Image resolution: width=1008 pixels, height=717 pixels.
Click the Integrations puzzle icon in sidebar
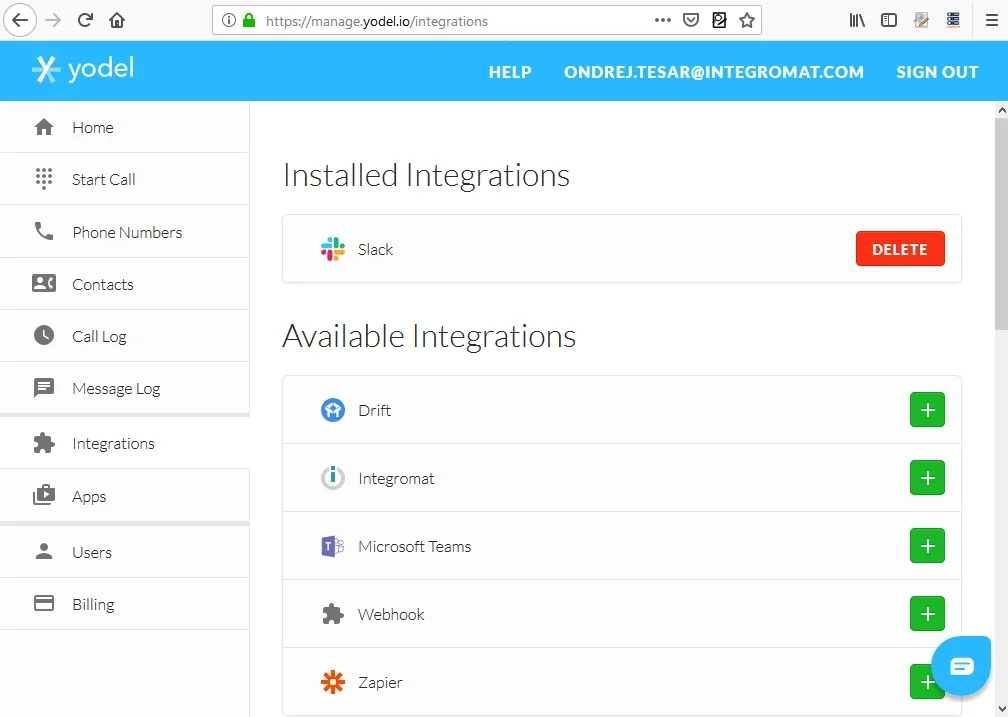coord(44,443)
